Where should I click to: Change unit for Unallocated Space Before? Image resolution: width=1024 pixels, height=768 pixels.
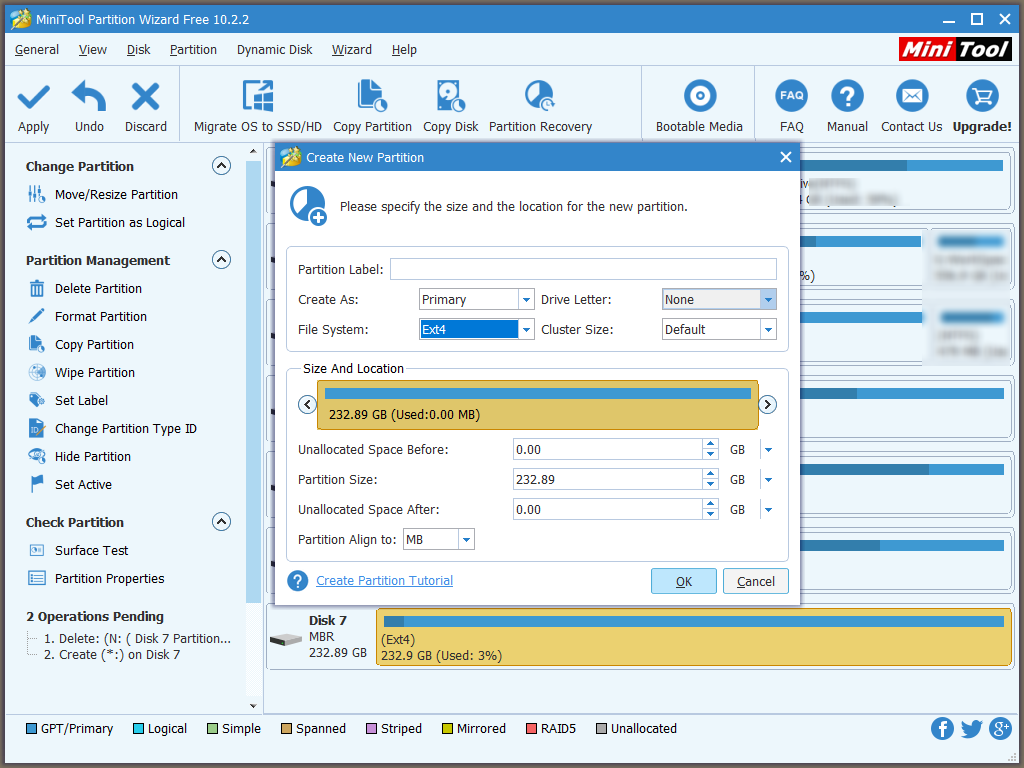point(769,450)
